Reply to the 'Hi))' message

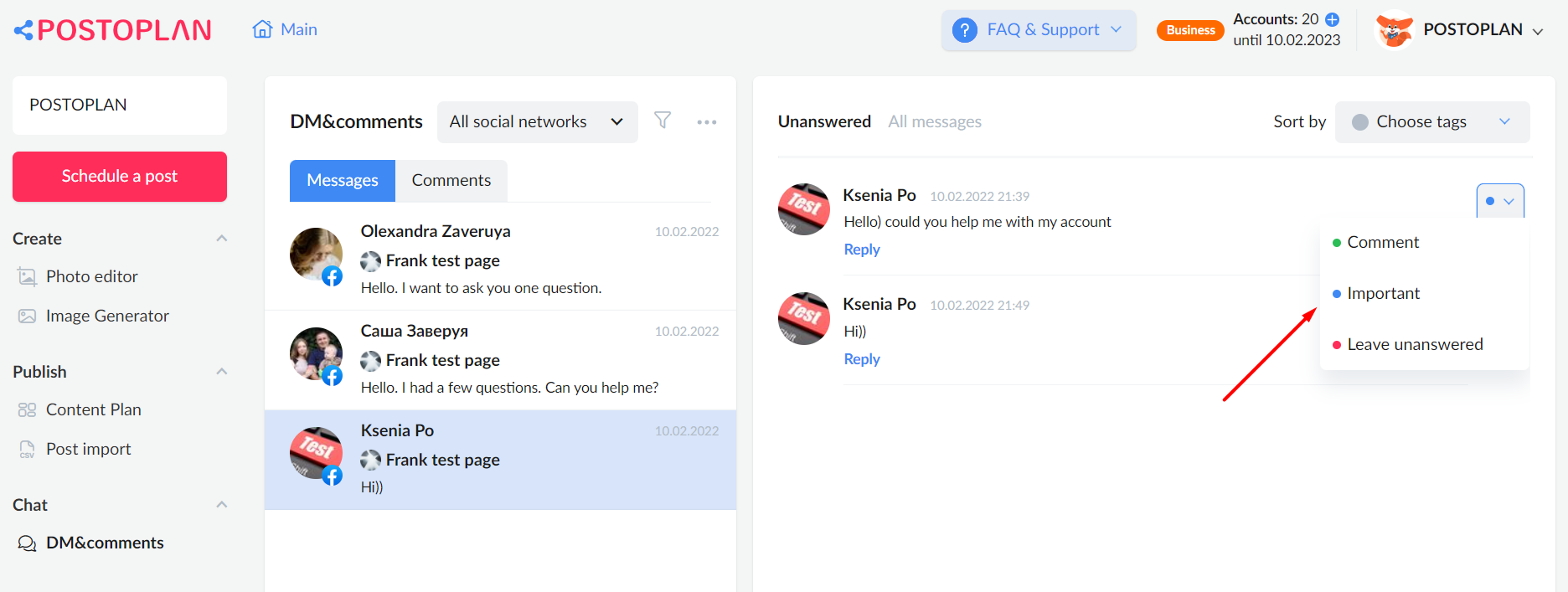(x=862, y=359)
